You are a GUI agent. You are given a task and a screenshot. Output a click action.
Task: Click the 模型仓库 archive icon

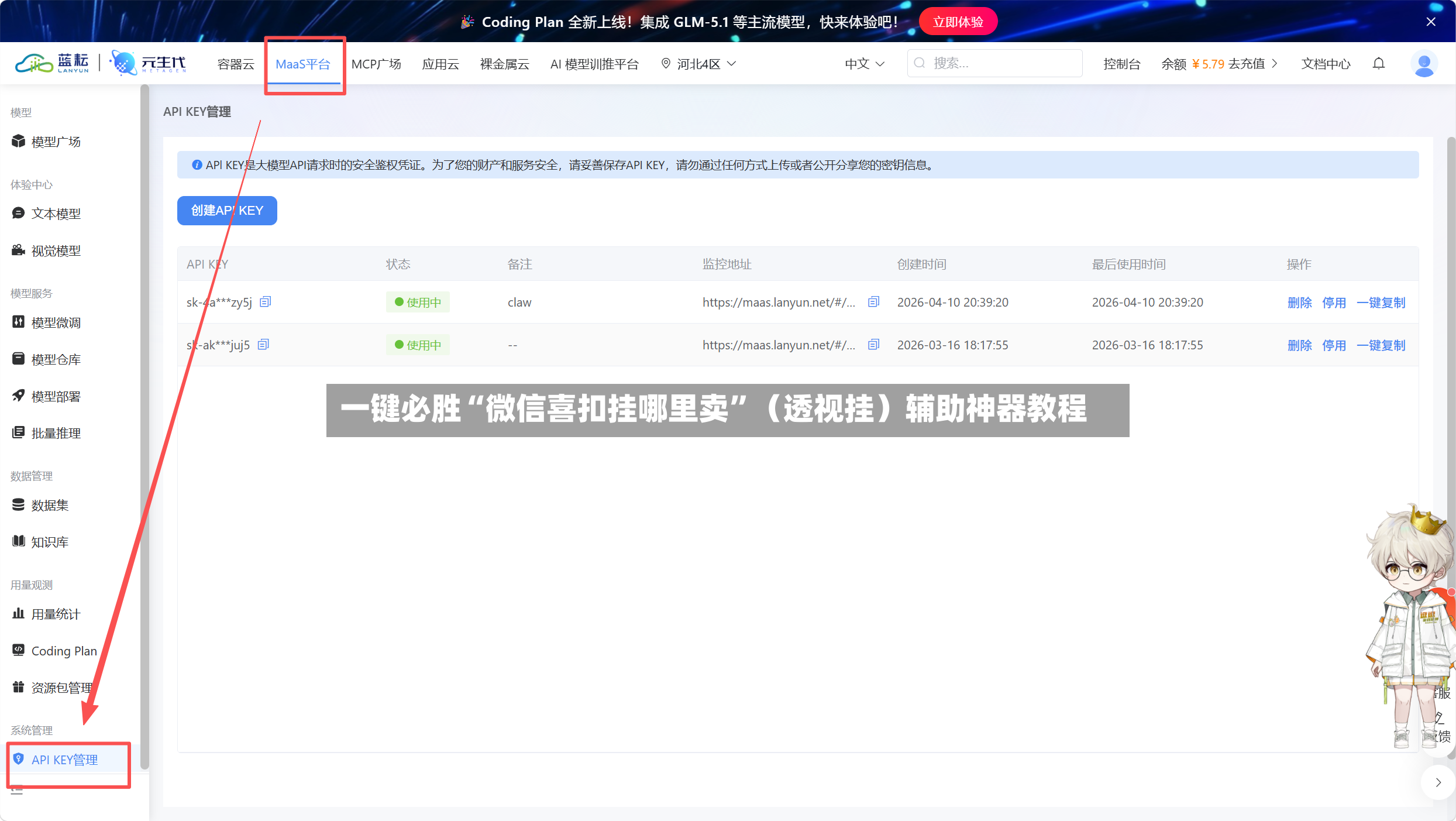(19, 359)
